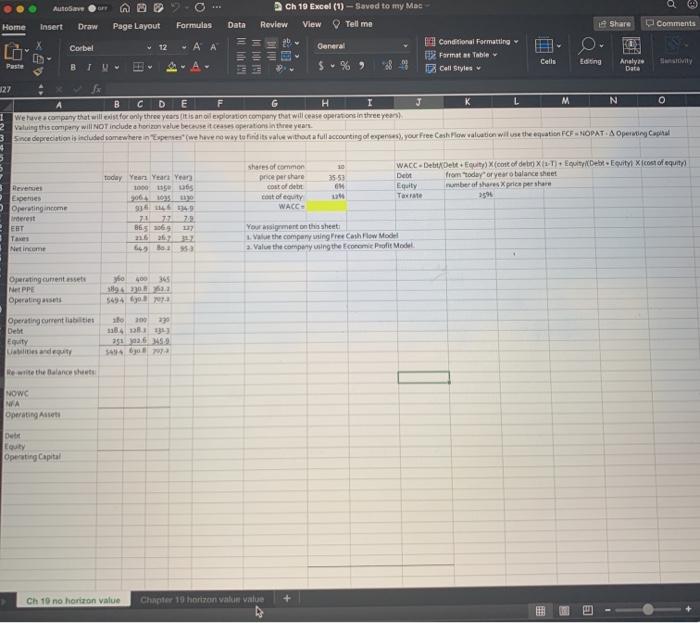Align text to the left
Image resolution: width=700 pixels, height=623 pixels.
pyautogui.click(x=241, y=56)
